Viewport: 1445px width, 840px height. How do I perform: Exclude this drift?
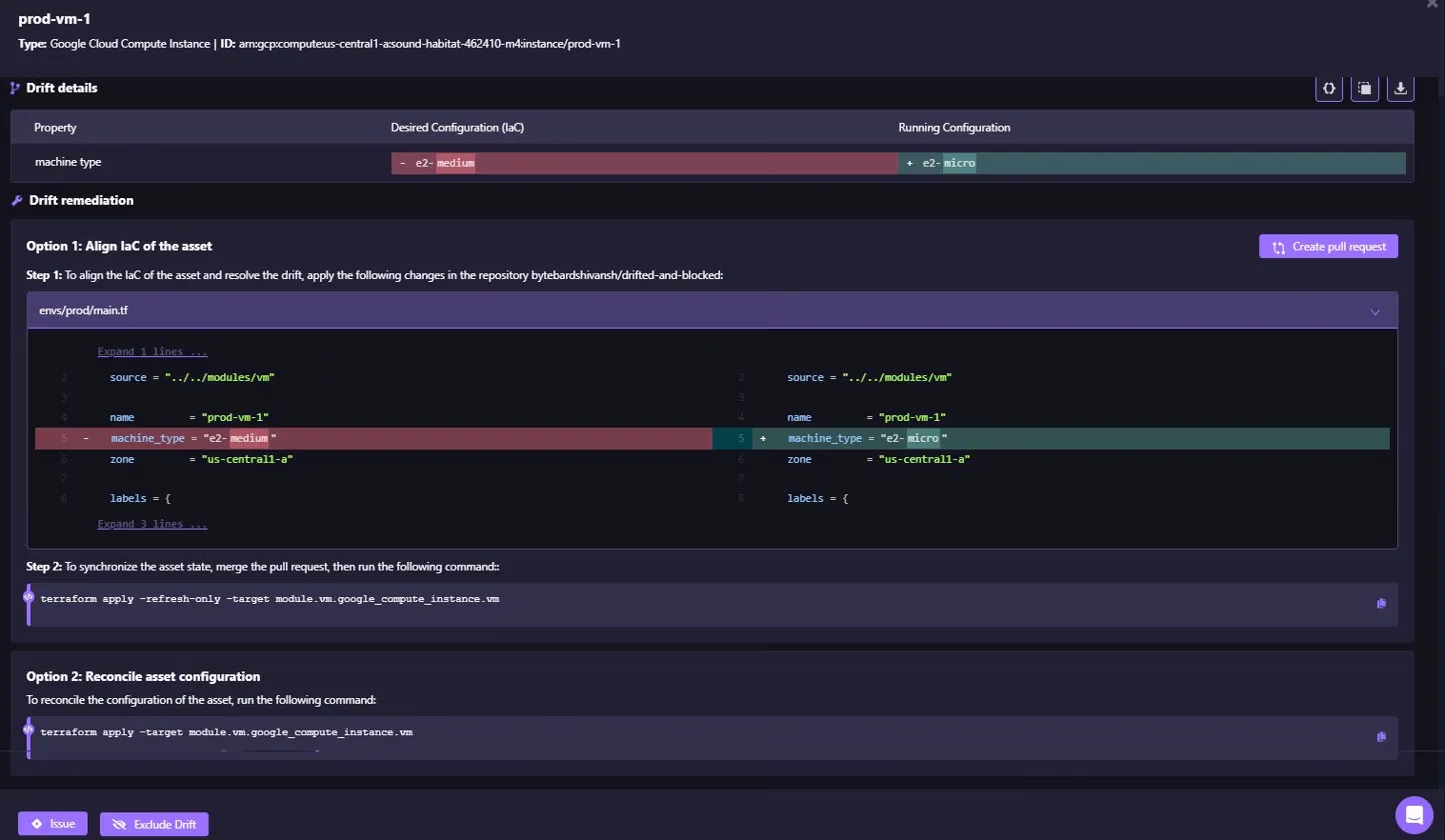click(x=154, y=824)
